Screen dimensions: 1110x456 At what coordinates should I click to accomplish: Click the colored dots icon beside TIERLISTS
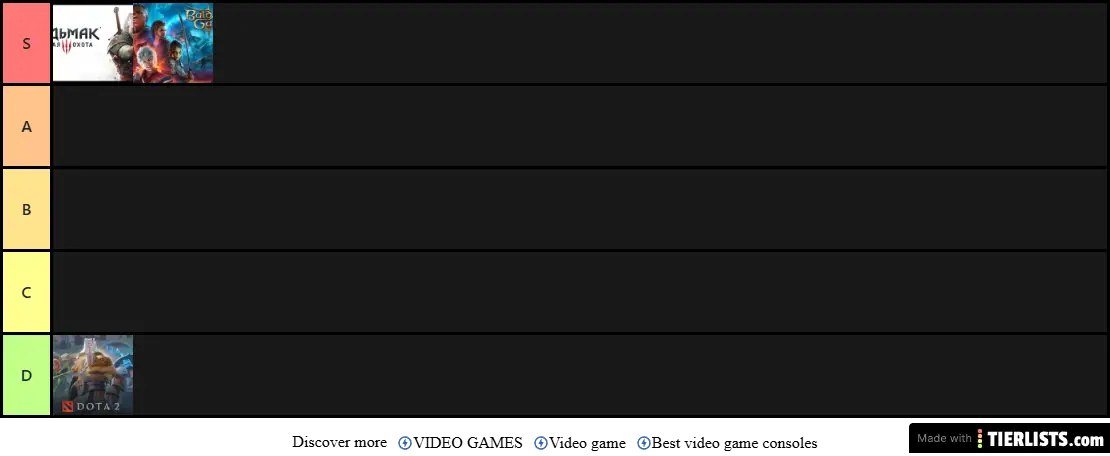tap(981, 439)
